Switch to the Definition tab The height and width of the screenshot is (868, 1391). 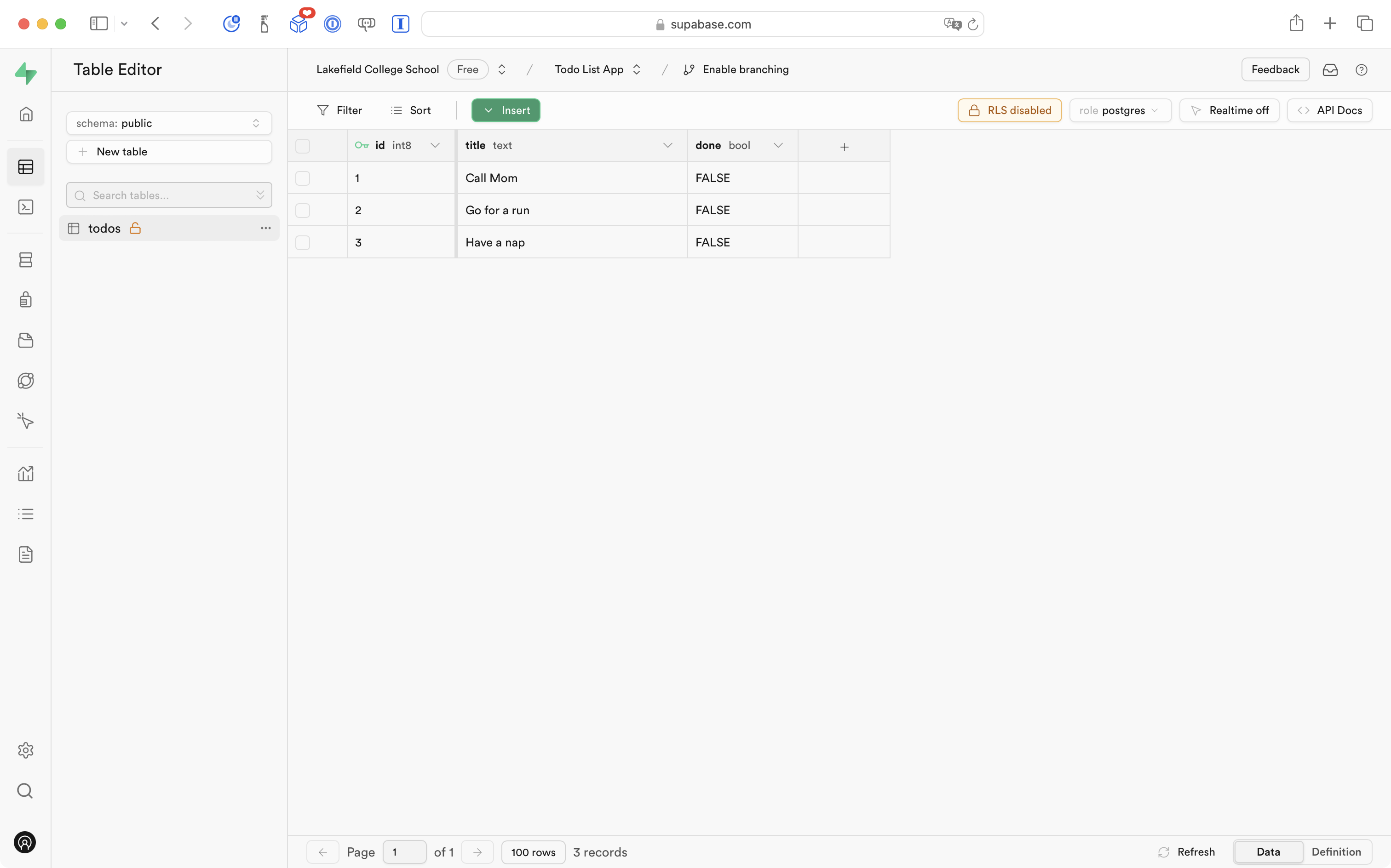point(1336,852)
